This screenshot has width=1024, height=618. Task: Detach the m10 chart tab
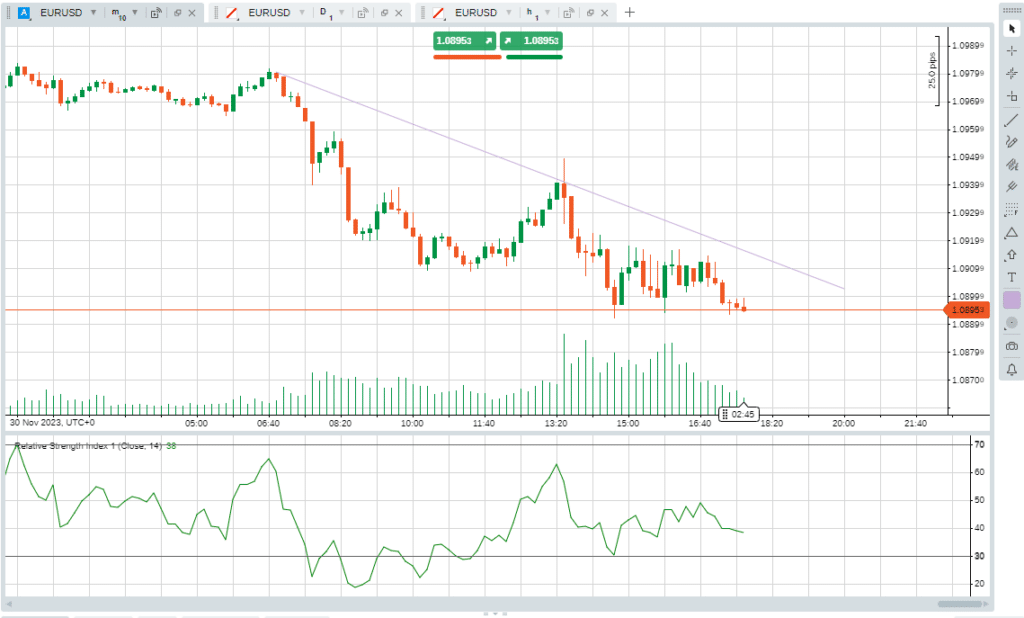coord(177,12)
